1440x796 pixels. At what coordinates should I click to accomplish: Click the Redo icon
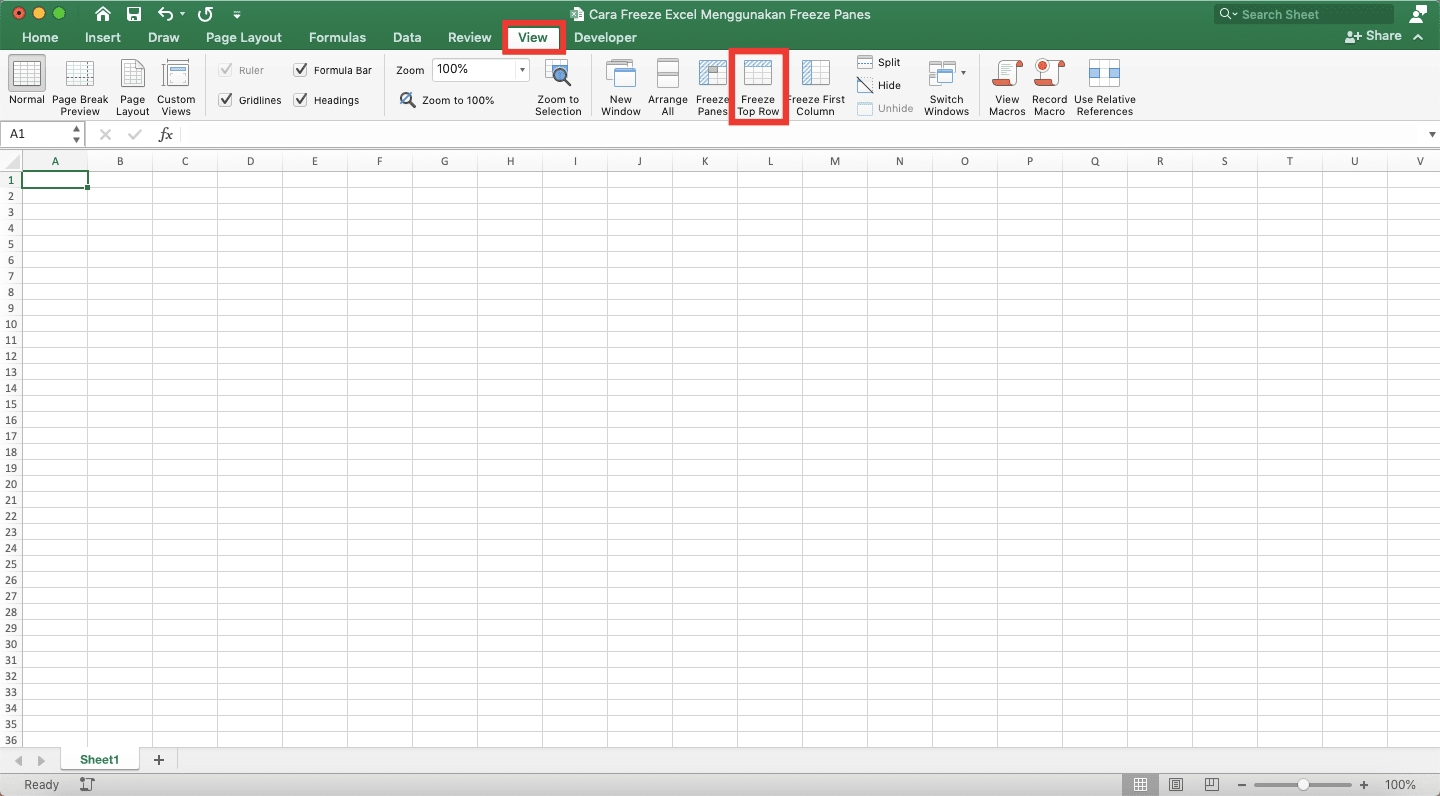click(205, 14)
